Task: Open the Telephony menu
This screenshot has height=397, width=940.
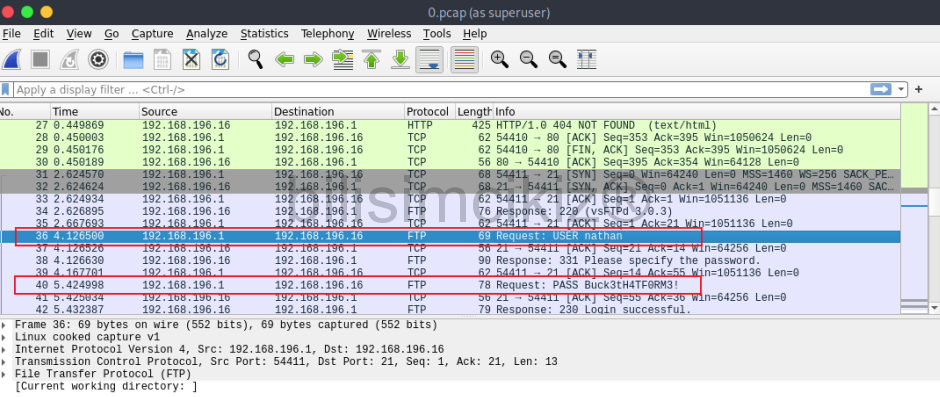Action: 327,34
